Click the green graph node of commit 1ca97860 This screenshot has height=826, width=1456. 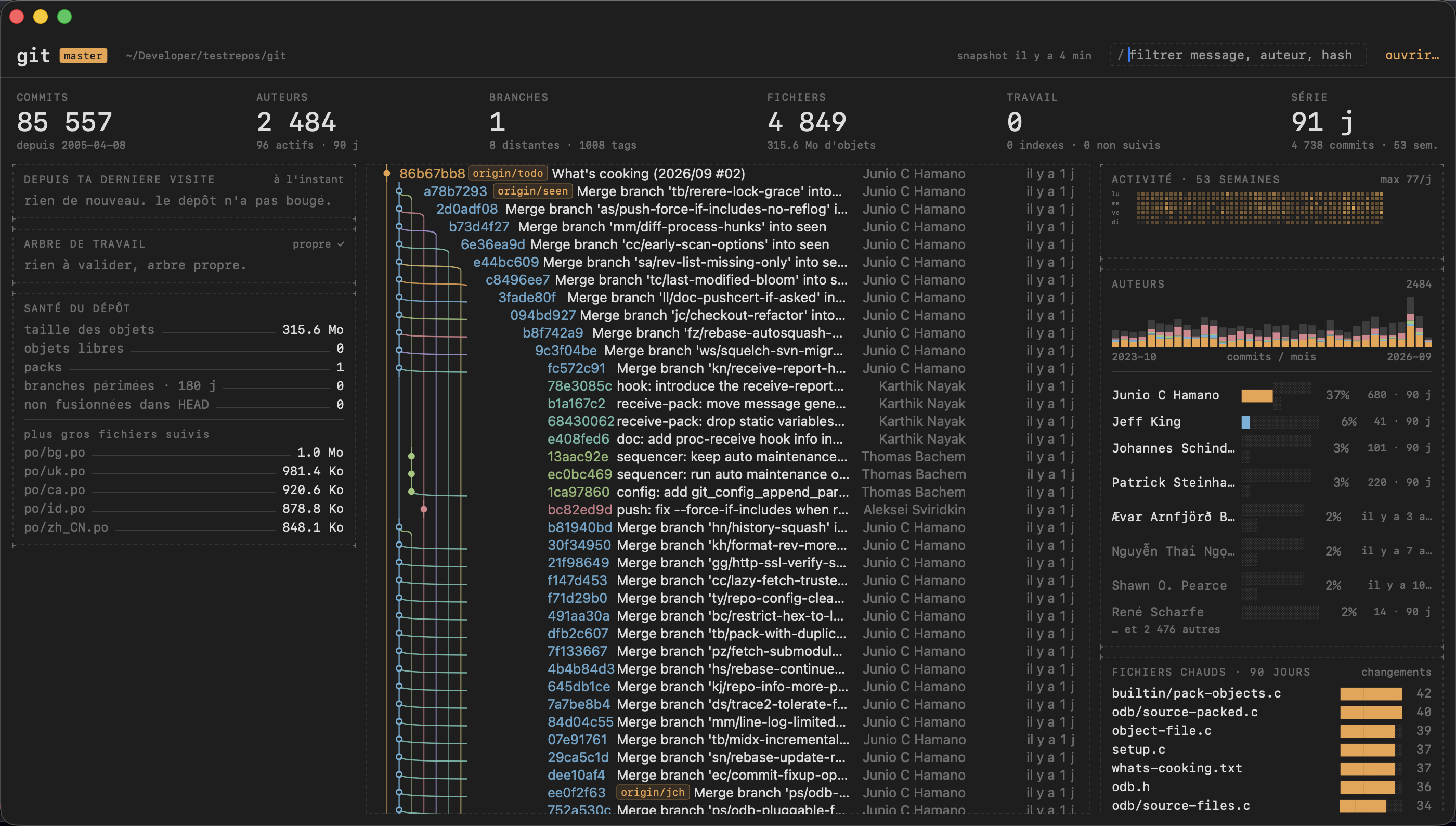(412, 492)
